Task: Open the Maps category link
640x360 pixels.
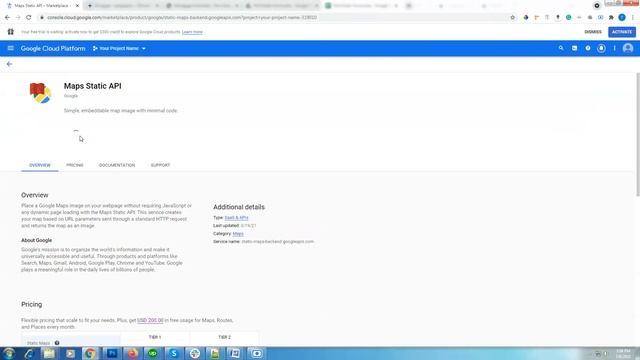Action: pyautogui.click(x=238, y=234)
